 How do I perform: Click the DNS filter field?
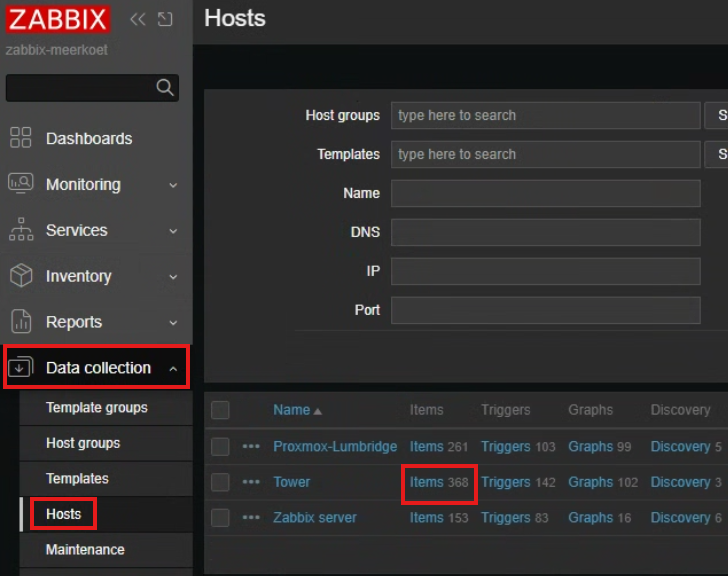pyautogui.click(x=546, y=232)
